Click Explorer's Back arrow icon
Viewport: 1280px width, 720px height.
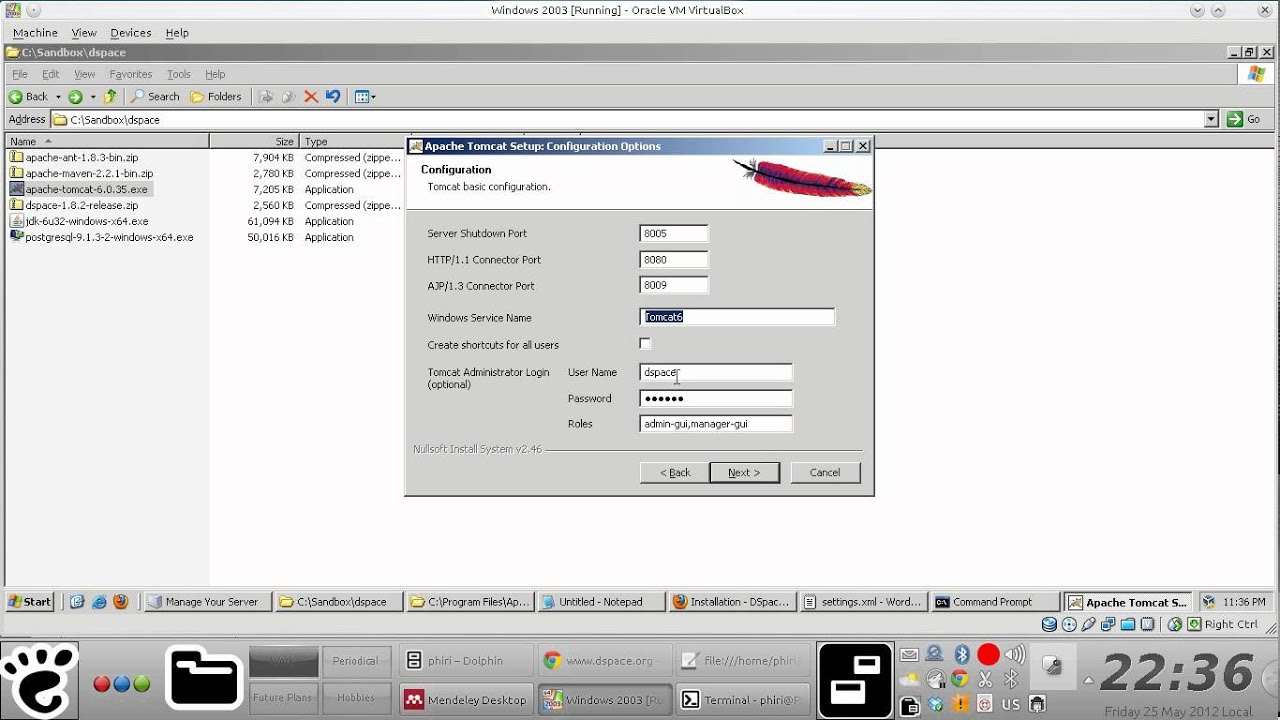(16, 97)
